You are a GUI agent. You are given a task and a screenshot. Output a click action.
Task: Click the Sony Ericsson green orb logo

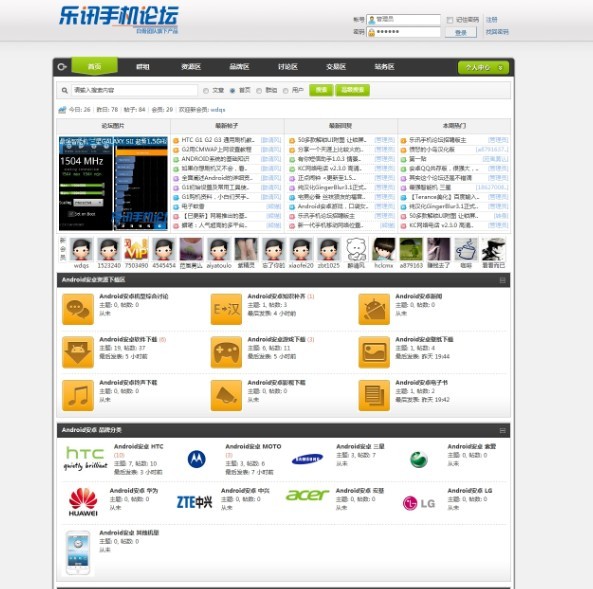419,459
